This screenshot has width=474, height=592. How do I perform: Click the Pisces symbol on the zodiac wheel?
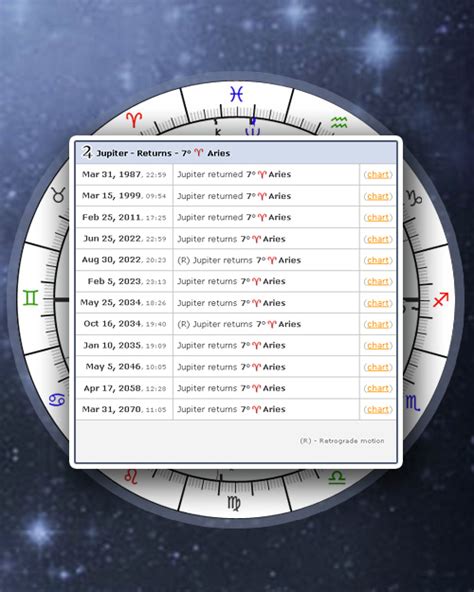[x=236, y=94]
